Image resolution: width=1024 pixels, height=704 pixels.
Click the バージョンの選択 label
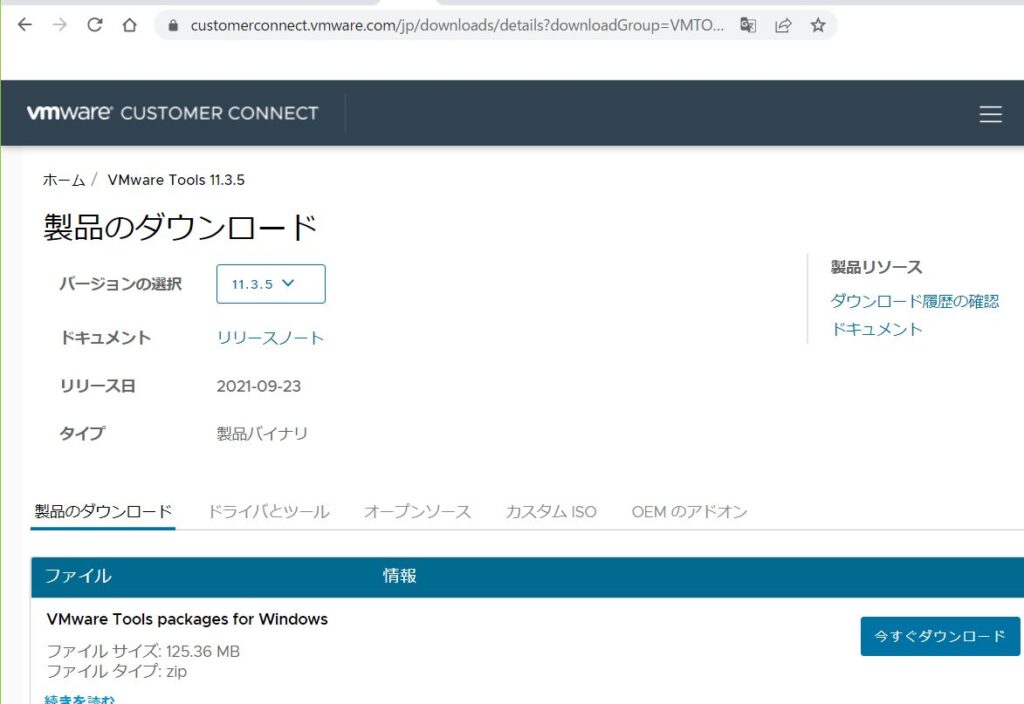pyautogui.click(x=120, y=283)
